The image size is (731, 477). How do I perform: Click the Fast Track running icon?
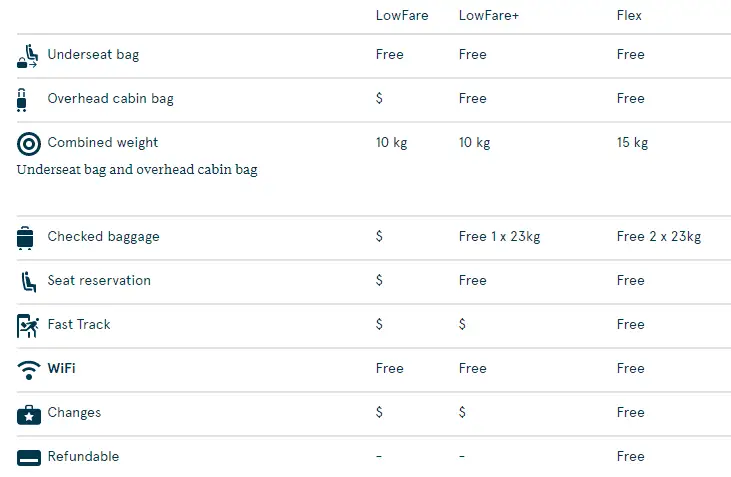[x=28, y=325]
